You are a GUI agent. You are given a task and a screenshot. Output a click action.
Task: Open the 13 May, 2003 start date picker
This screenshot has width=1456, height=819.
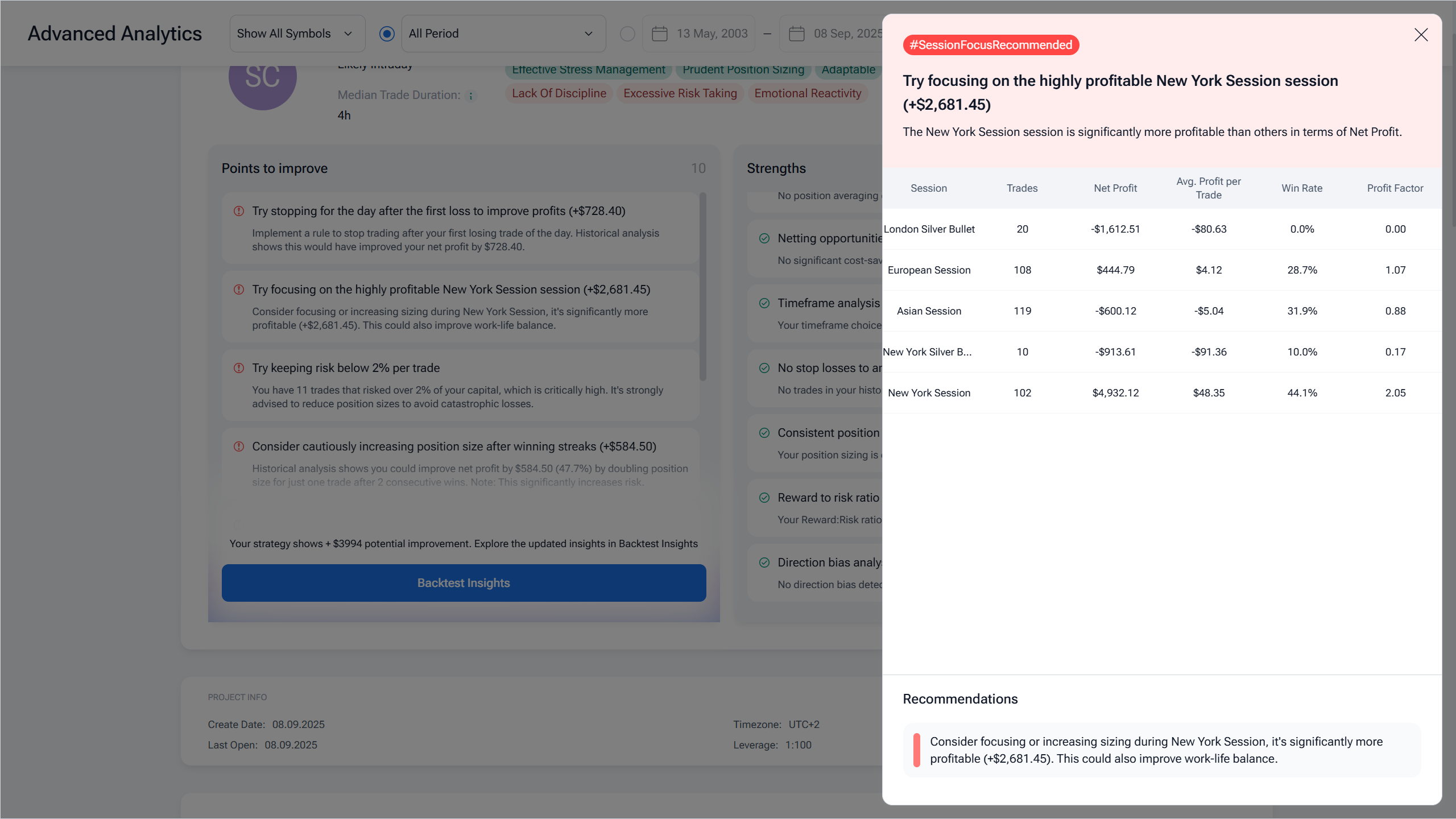(698, 34)
